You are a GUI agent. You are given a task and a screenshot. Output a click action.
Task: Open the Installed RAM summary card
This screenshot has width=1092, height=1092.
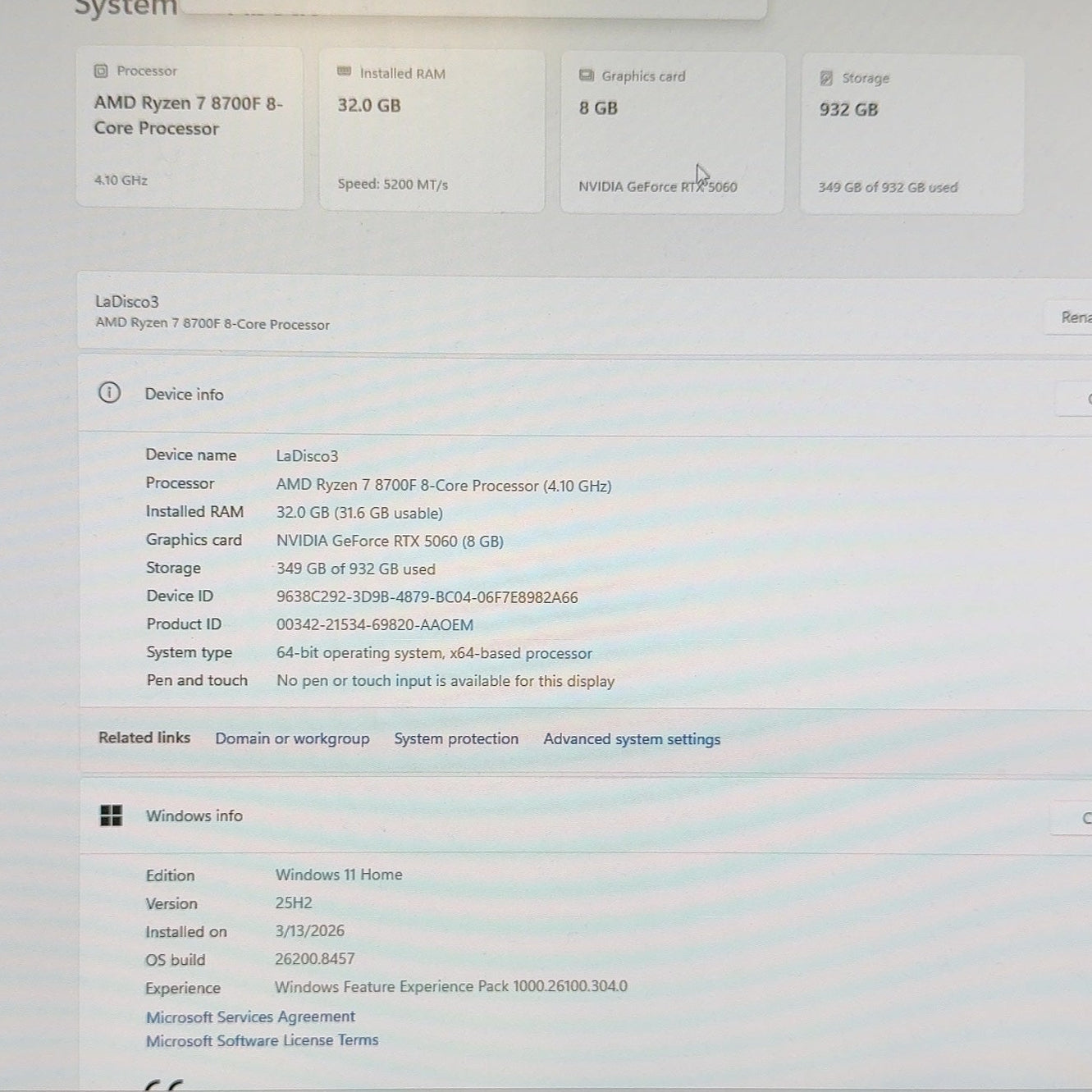pos(432,130)
